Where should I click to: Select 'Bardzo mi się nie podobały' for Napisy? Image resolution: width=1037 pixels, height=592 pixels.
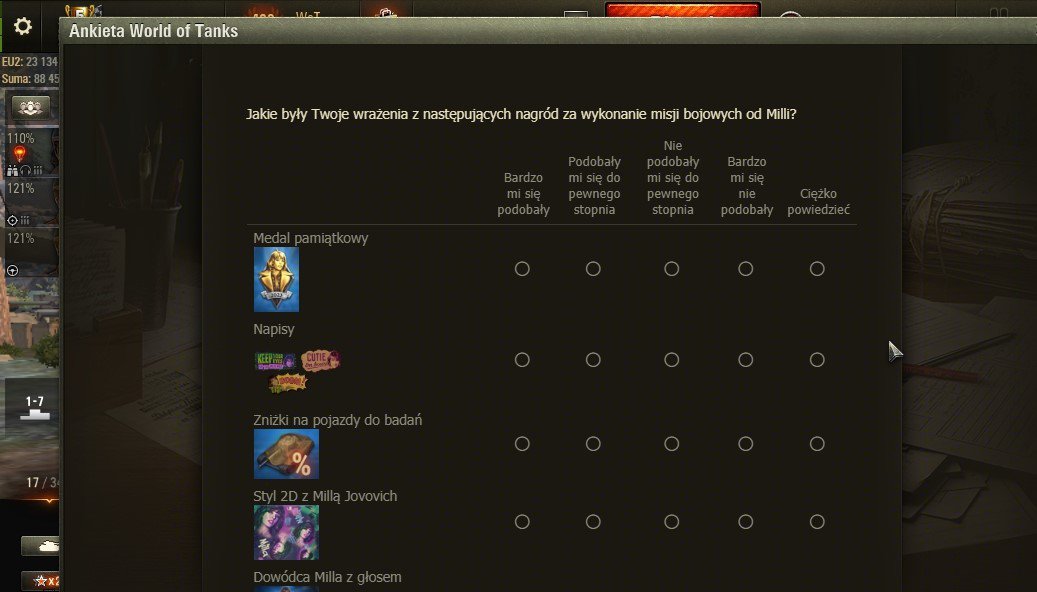click(x=745, y=359)
